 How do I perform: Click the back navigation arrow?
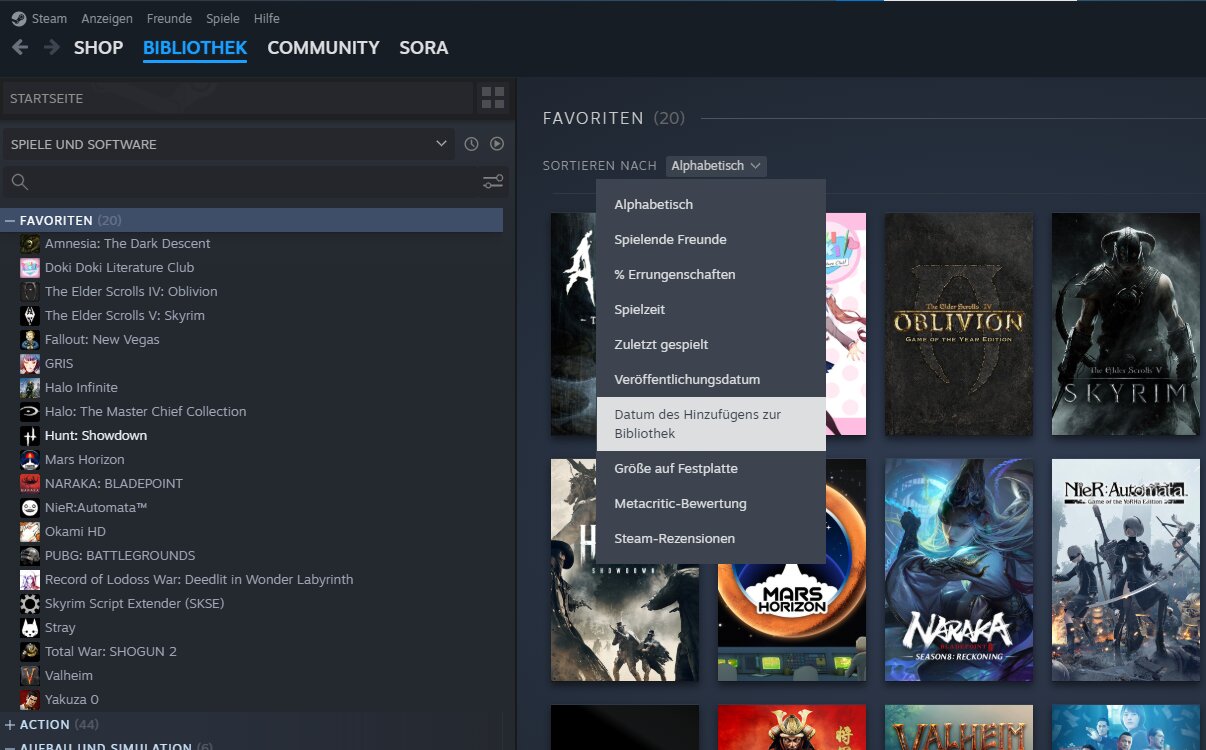pyautogui.click(x=20, y=47)
